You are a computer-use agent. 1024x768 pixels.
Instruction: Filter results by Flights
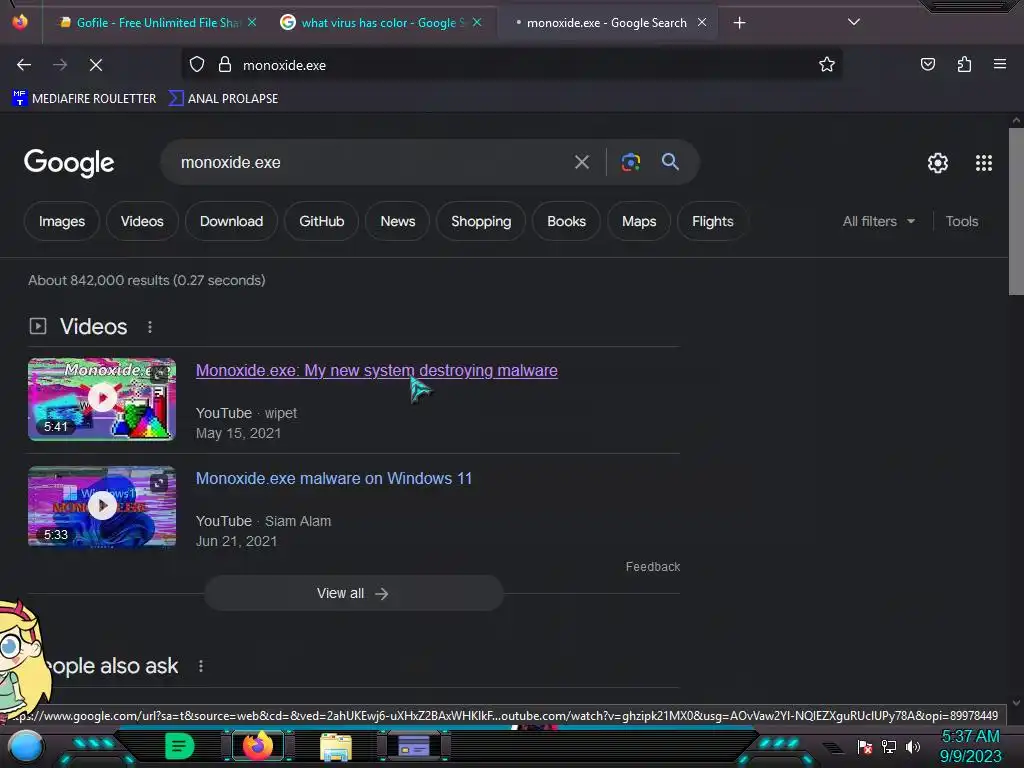click(712, 221)
